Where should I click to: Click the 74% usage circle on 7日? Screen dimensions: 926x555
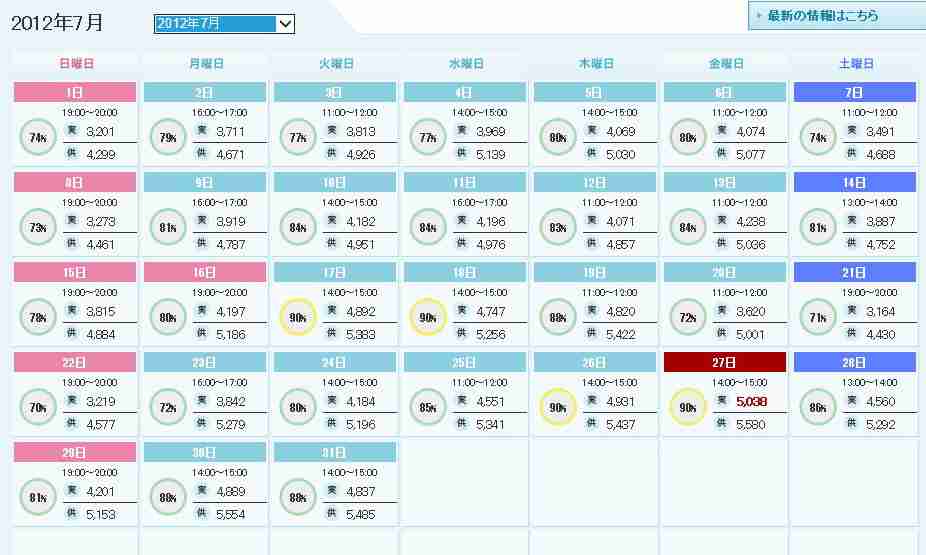(817, 138)
